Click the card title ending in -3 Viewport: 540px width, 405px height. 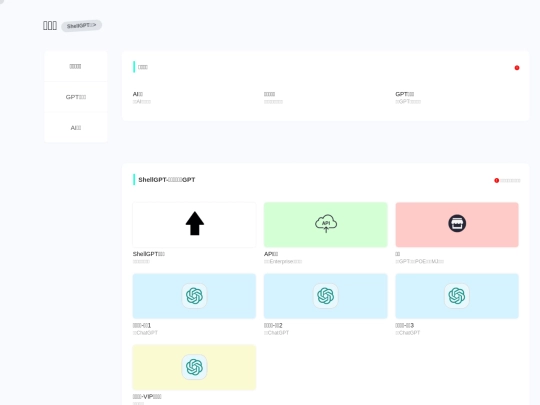[405, 325]
